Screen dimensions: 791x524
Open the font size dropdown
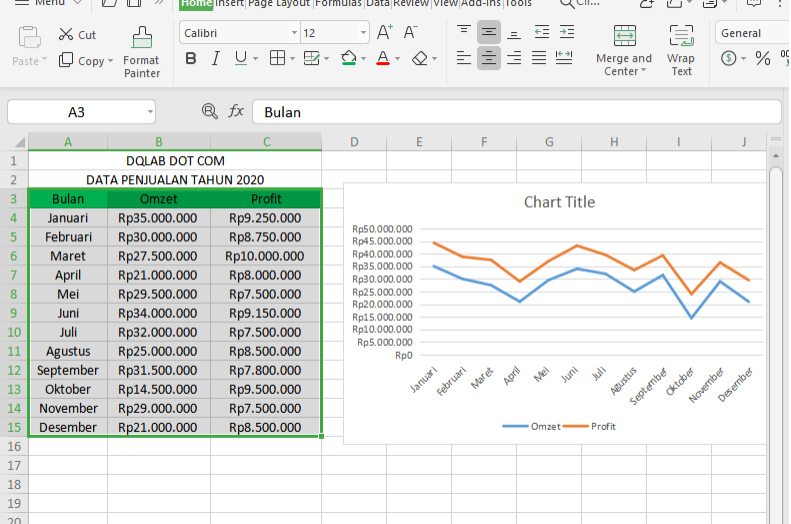click(362, 33)
